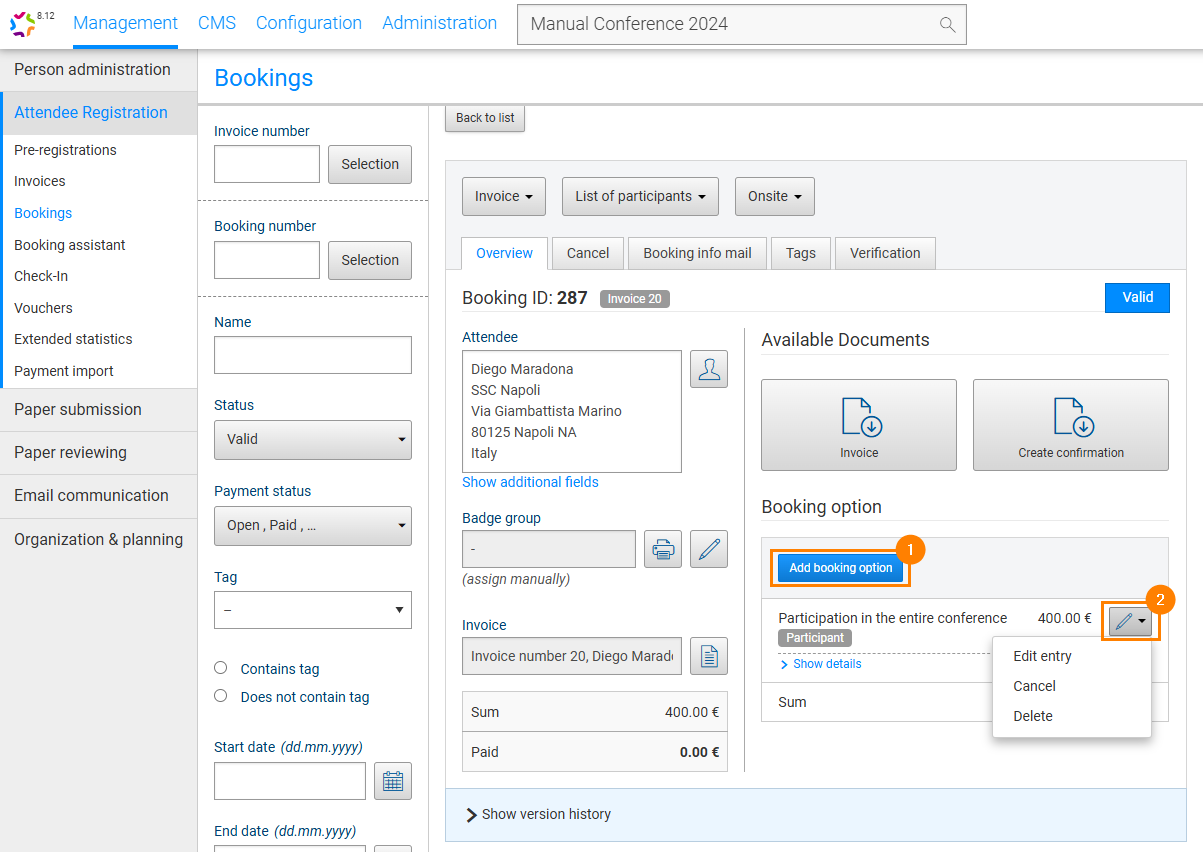Click the Start date calendar icon
Image resolution: width=1203 pixels, height=852 pixels.
click(x=393, y=781)
